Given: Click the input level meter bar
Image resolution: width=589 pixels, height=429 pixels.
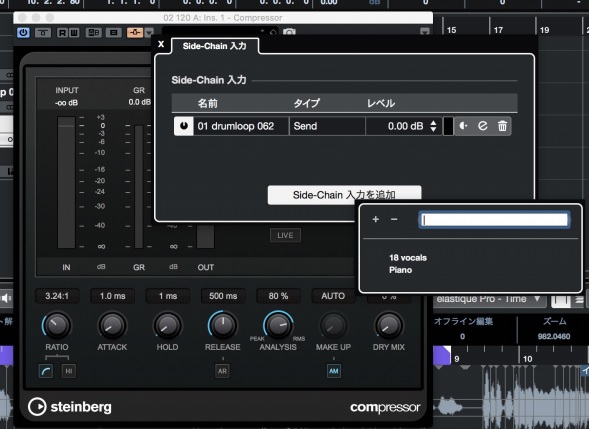Looking at the screenshot, I should (x=66, y=183).
